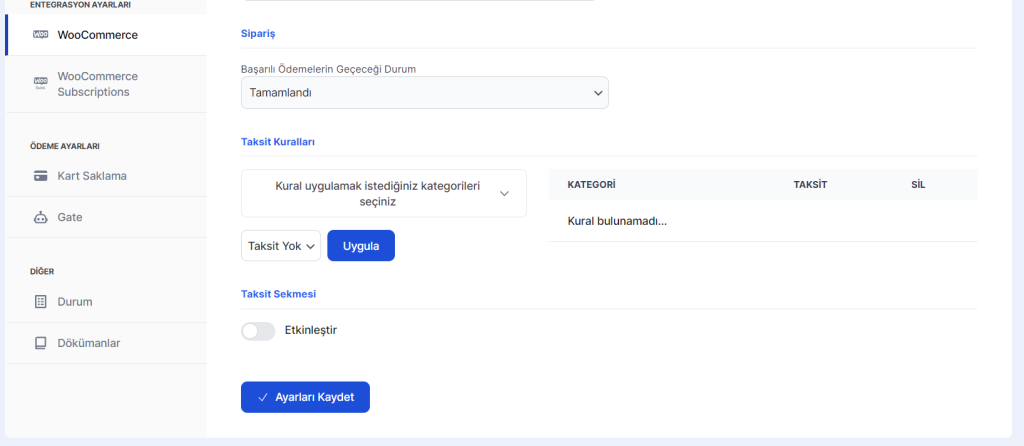The height and width of the screenshot is (446, 1024).
Task: Click the credit card icon for Kart Saklama
Action: [41, 176]
